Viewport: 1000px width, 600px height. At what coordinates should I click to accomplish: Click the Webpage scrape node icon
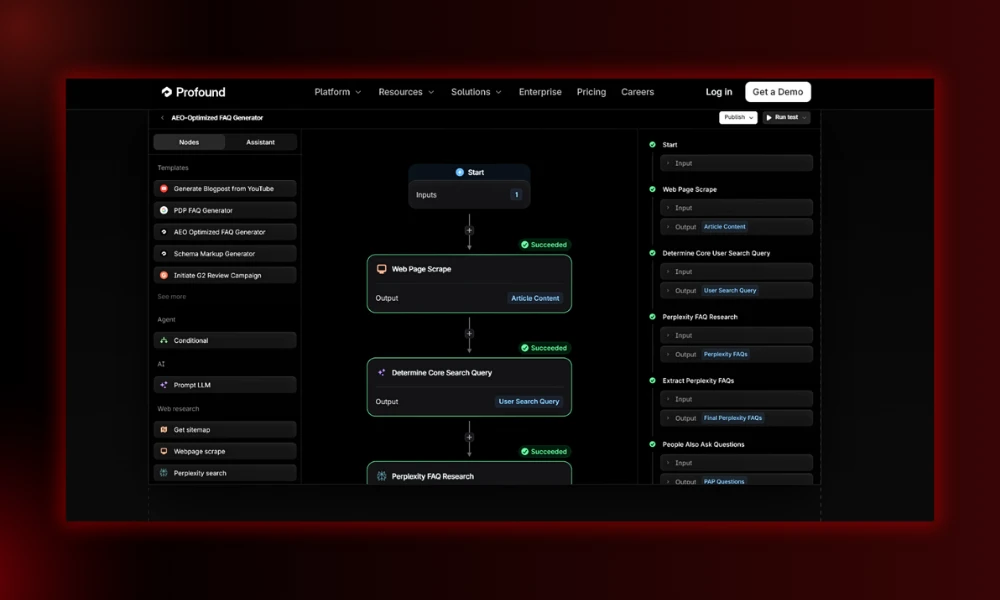pos(164,451)
